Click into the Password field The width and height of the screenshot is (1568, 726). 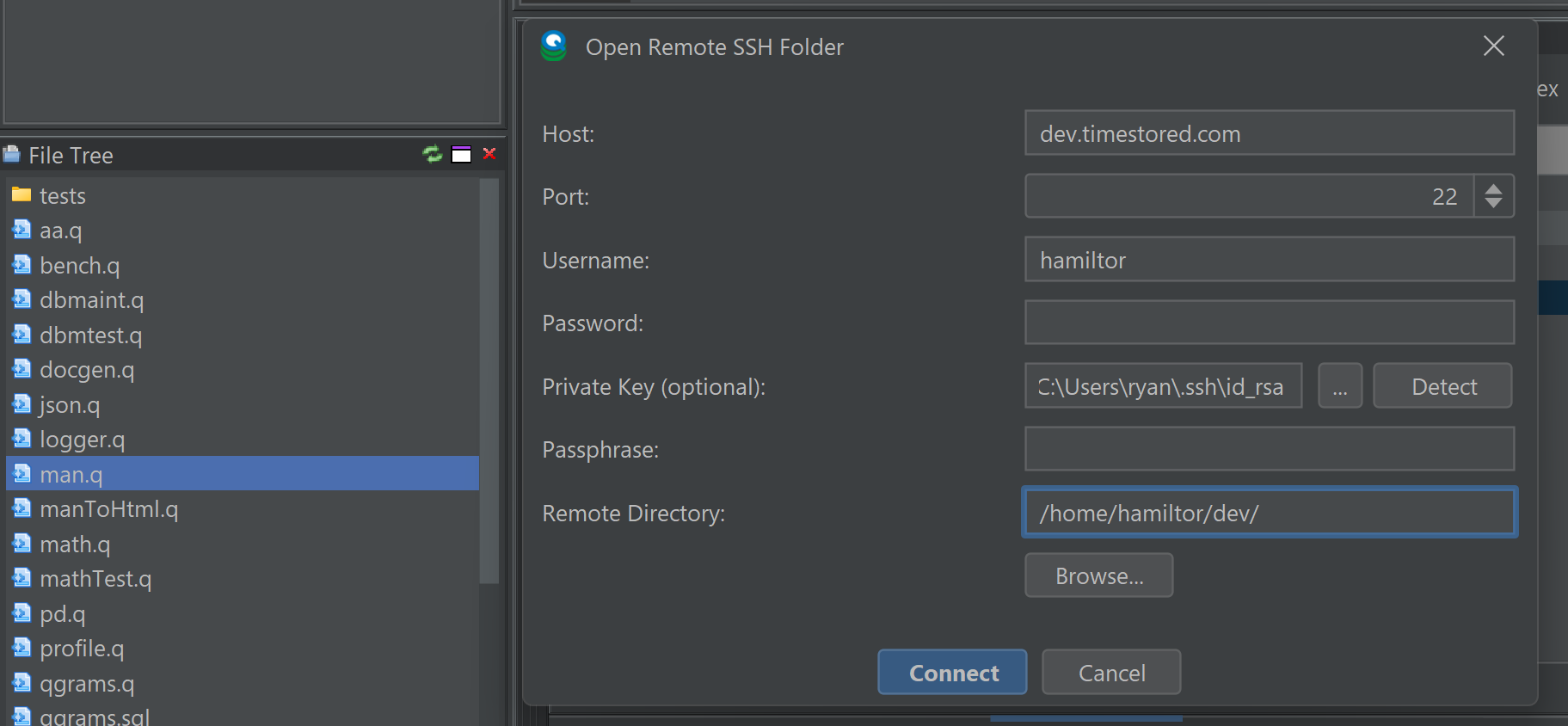pyautogui.click(x=1269, y=323)
